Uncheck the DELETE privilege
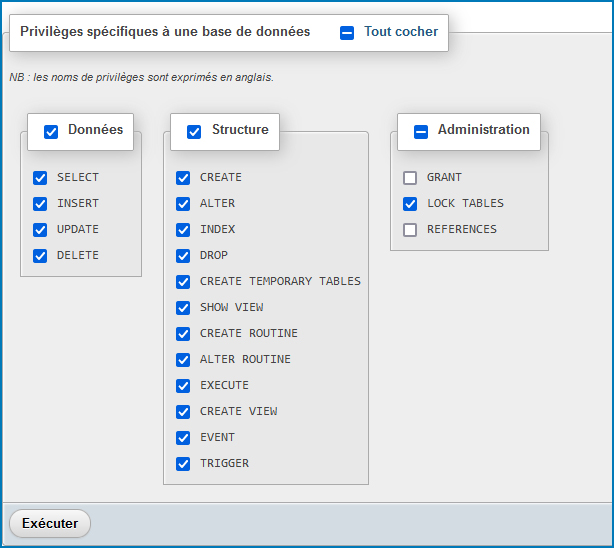 tap(40, 256)
